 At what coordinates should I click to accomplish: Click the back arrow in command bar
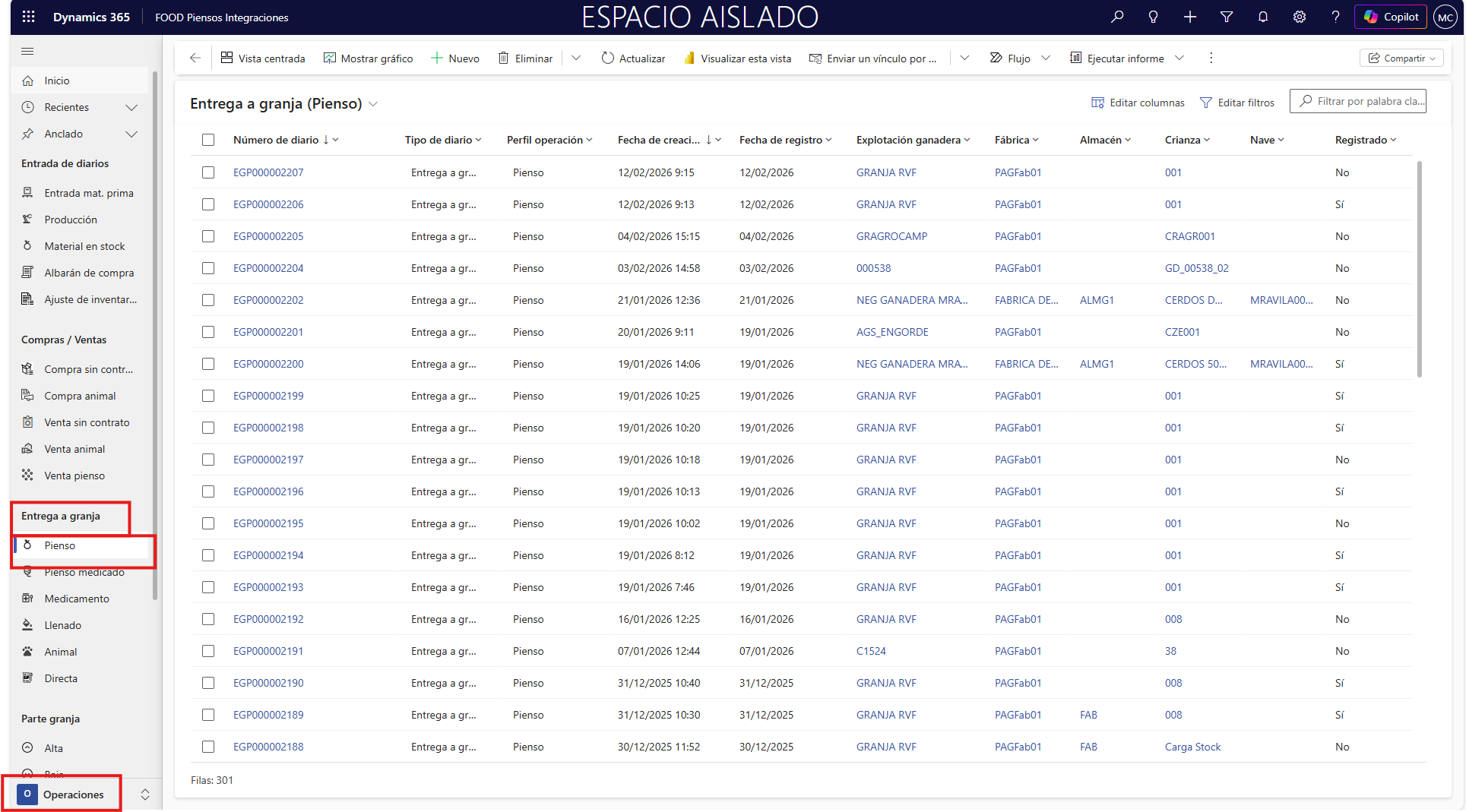[195, 58]
